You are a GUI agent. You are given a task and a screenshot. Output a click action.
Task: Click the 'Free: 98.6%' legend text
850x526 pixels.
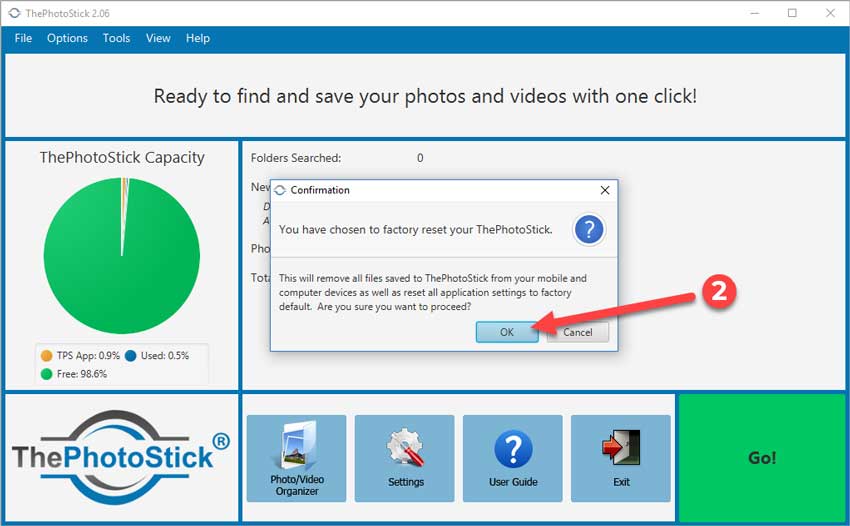[x=82, y=374]
